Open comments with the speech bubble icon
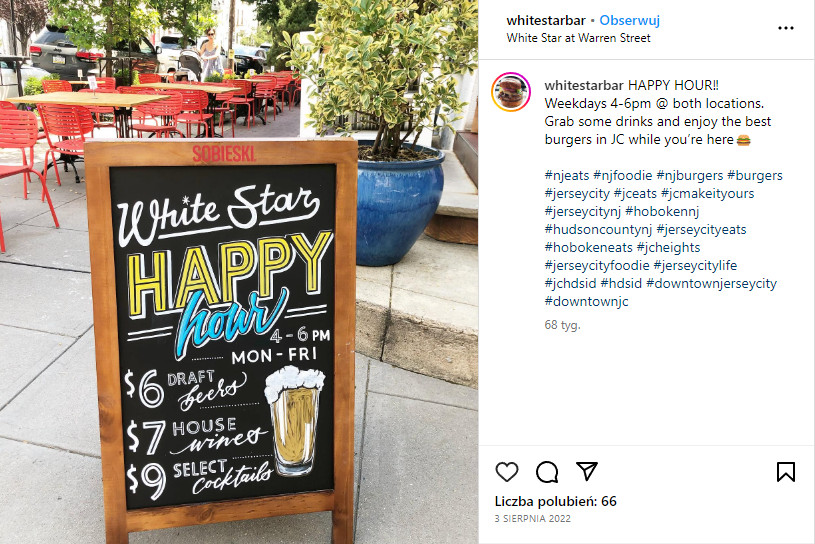Screen dimensions: 815x544 [x=547, y=472]
